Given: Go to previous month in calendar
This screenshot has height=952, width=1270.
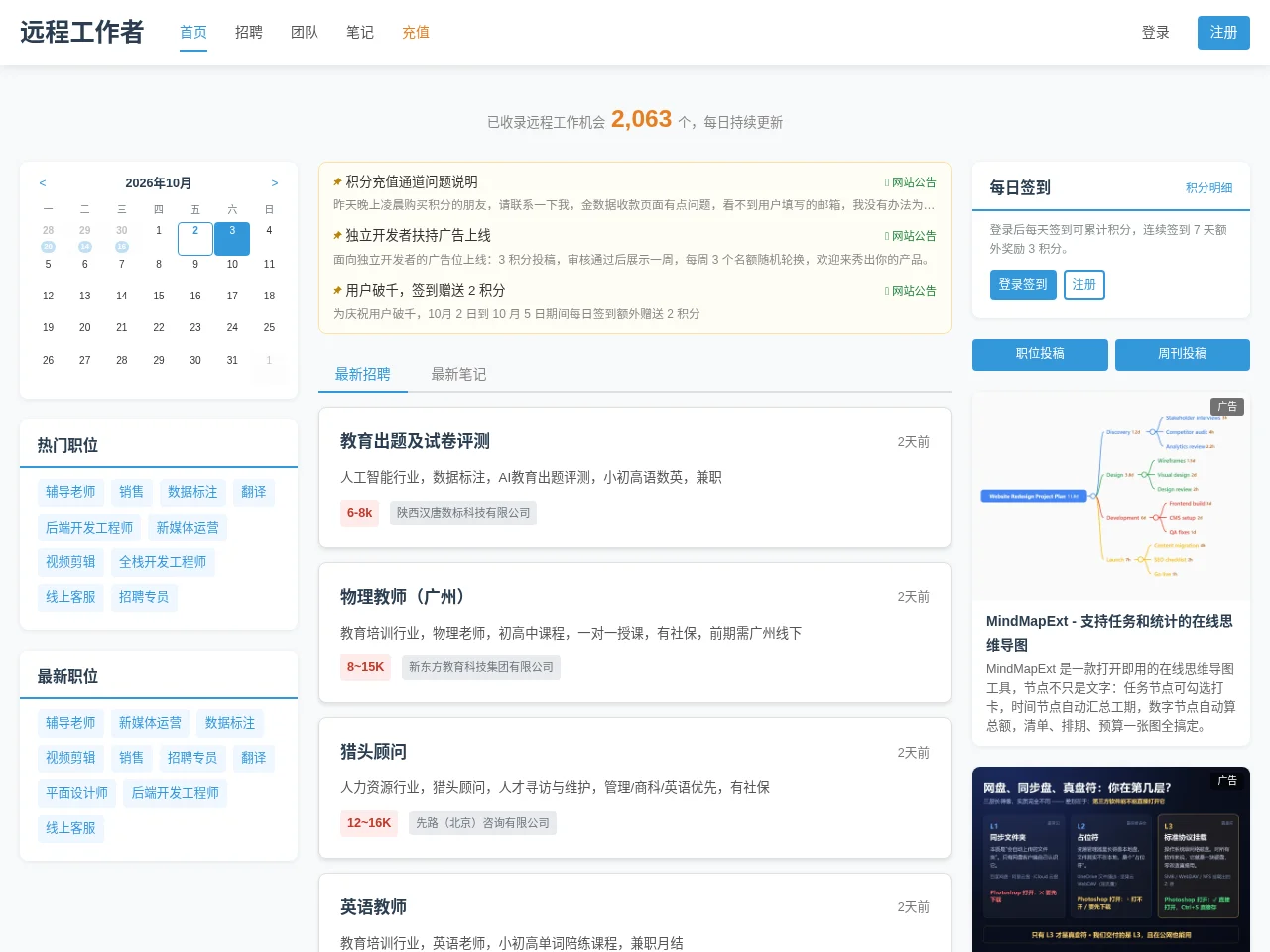Looking at the screenshot, I should [x=43, y=183].
